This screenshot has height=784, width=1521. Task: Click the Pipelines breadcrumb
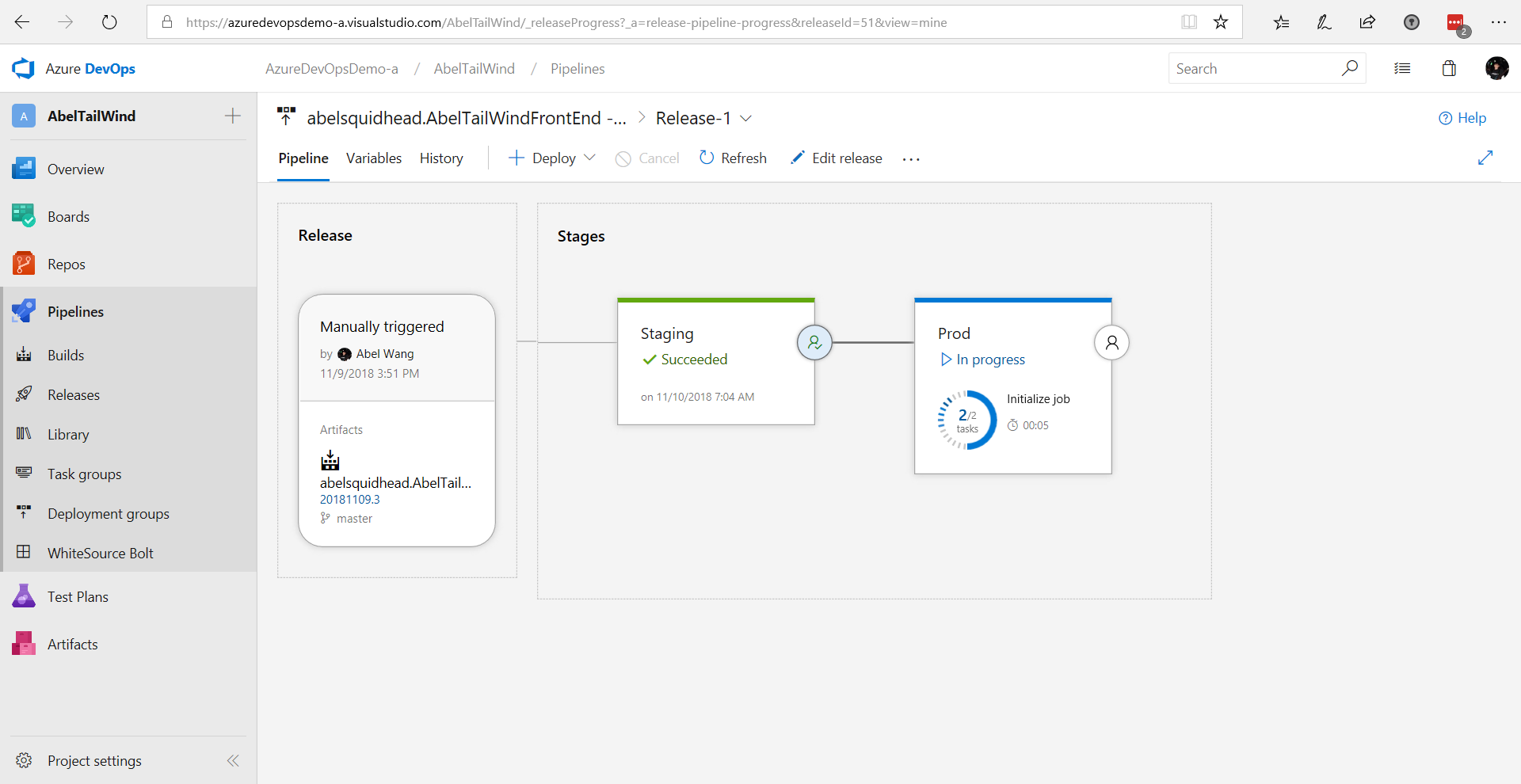pyautogui.click(x=578, y=69)
